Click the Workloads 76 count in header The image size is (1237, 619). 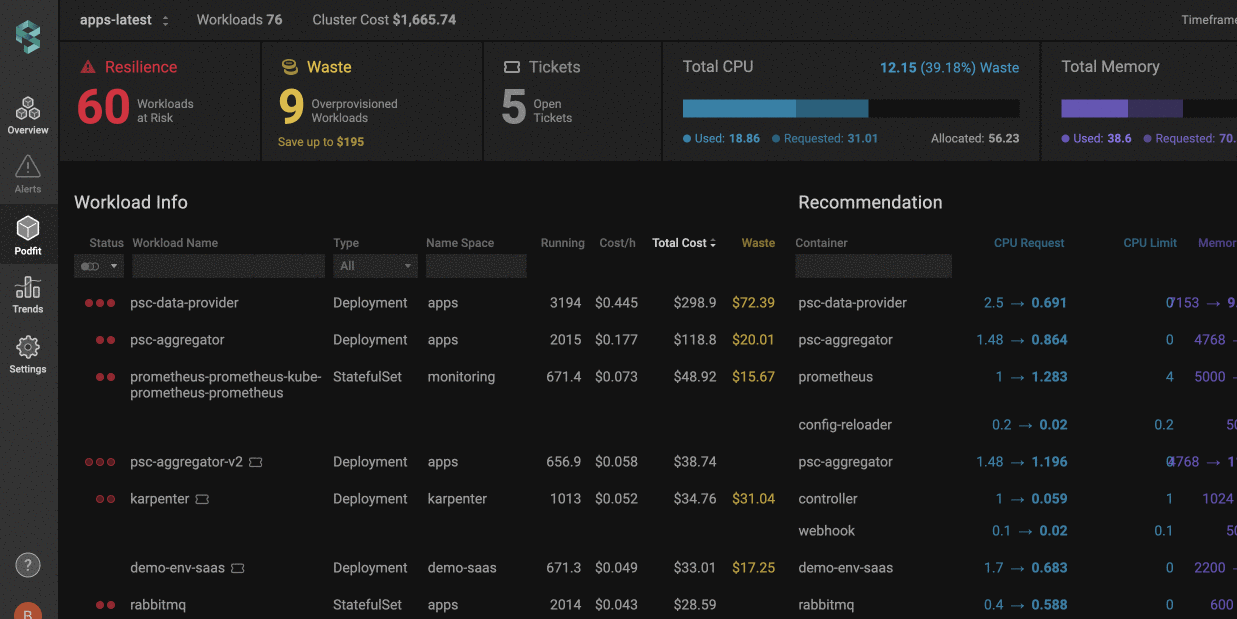239,20
